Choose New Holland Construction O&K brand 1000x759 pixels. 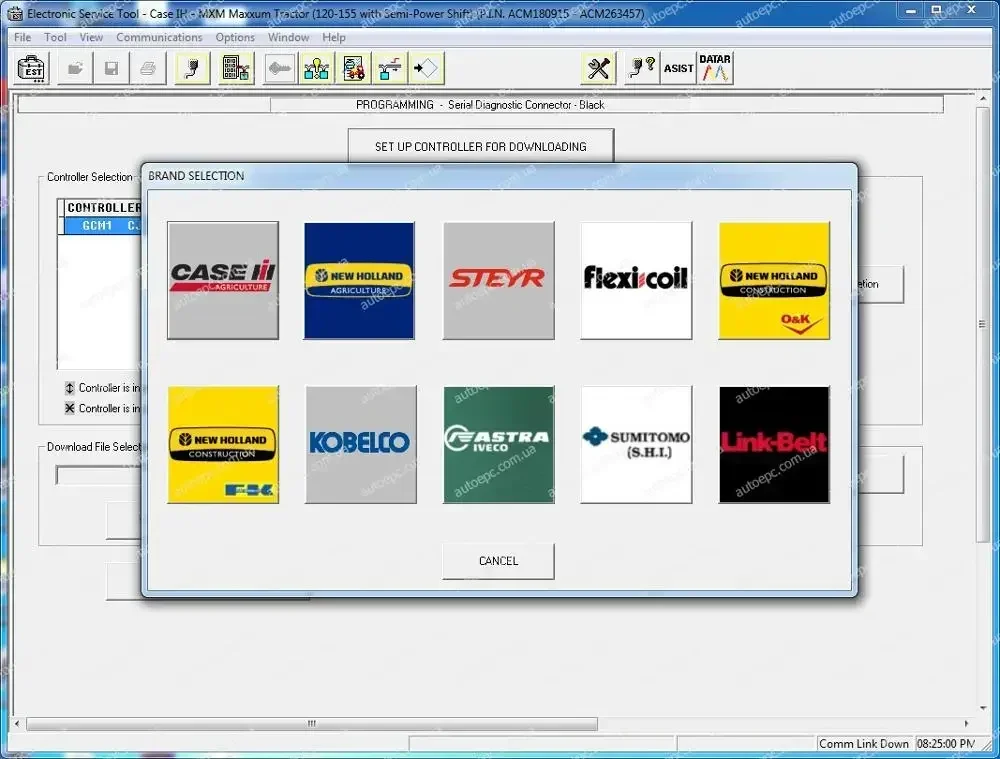coord(774,281)
